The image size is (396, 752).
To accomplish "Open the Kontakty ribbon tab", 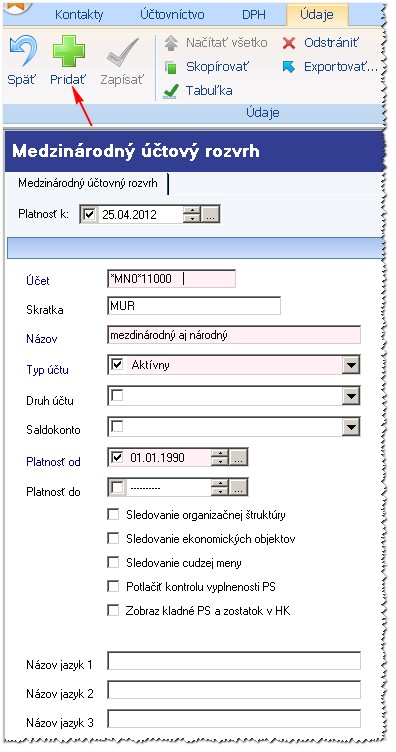I will 79,14.
